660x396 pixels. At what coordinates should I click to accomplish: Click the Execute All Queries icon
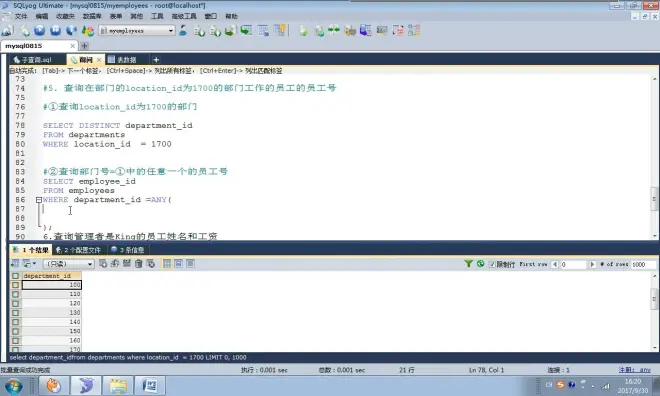point(56,30)
